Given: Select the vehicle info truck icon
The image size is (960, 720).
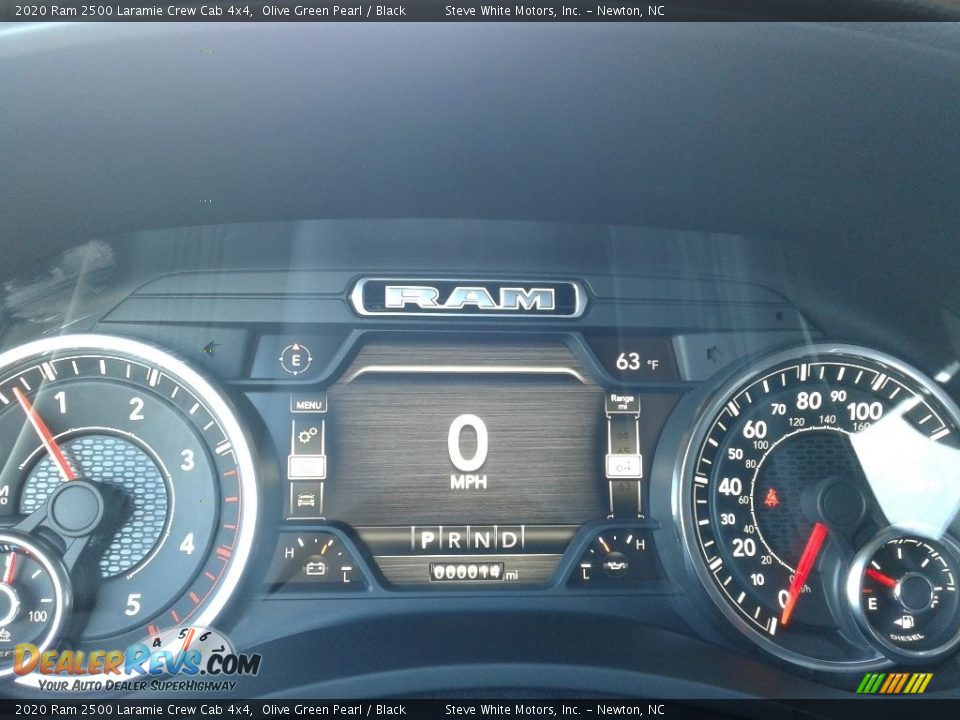Looking at the screenshot, I should coord(307,499).
